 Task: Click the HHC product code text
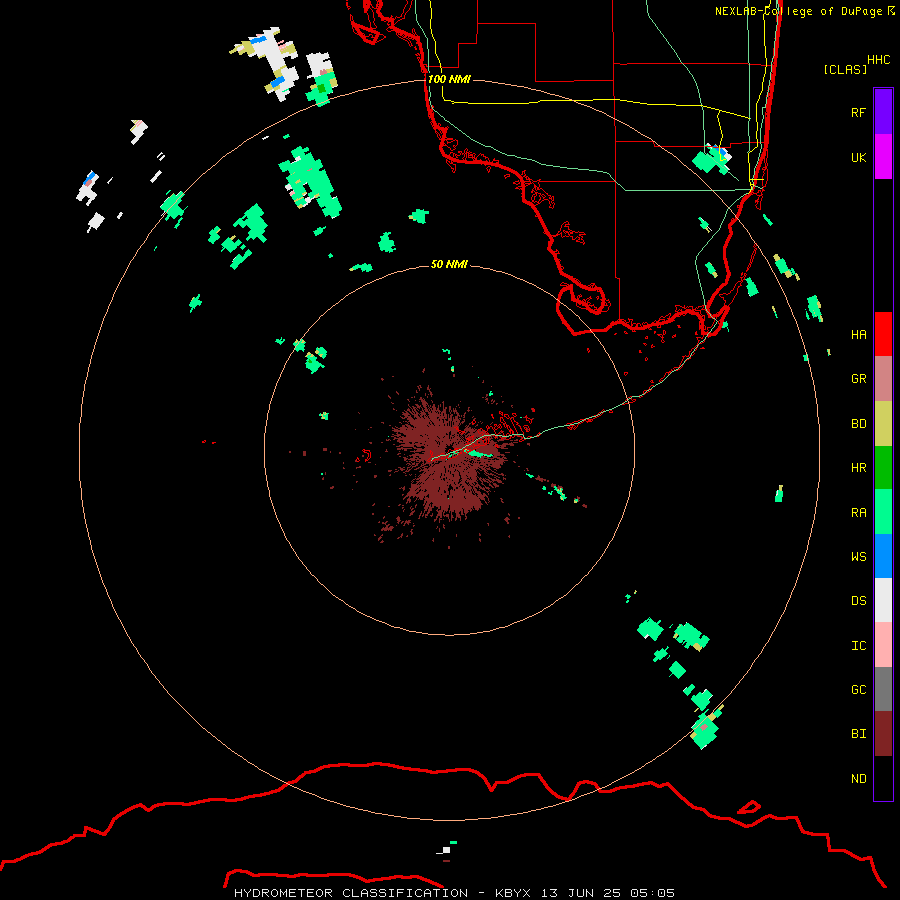pyautogui.click(x=878, y=60)
